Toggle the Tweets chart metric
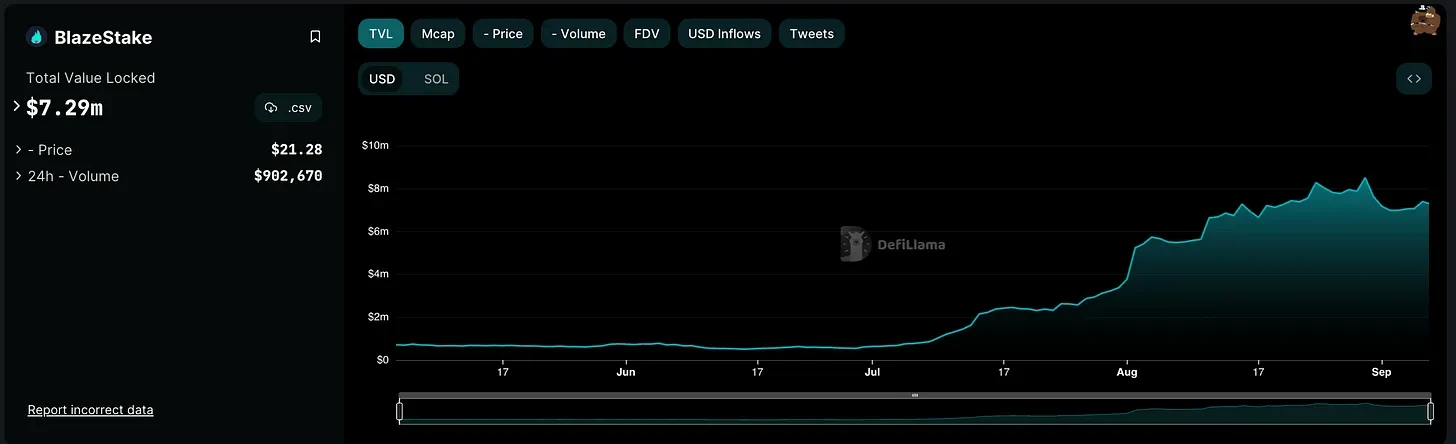 pyautogui.click(x=812, y=33)
